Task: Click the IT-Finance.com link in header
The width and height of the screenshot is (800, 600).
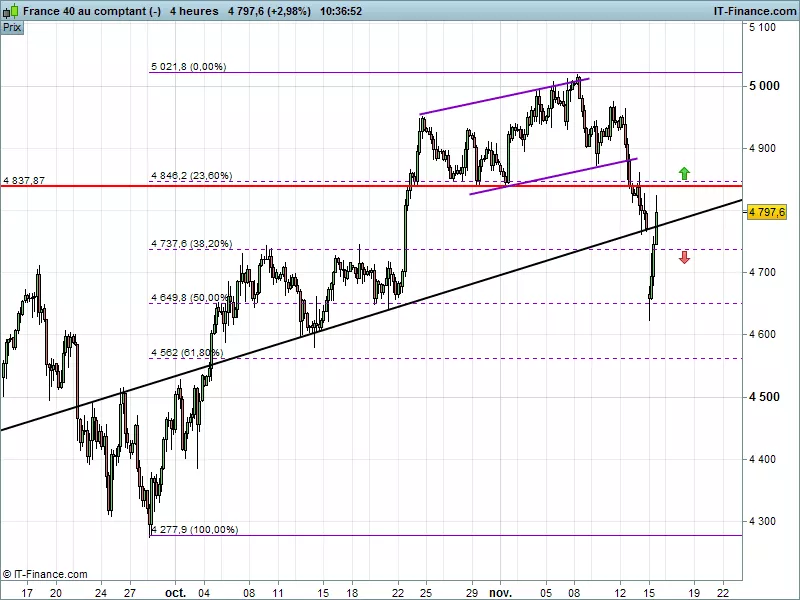Action: 754,11
